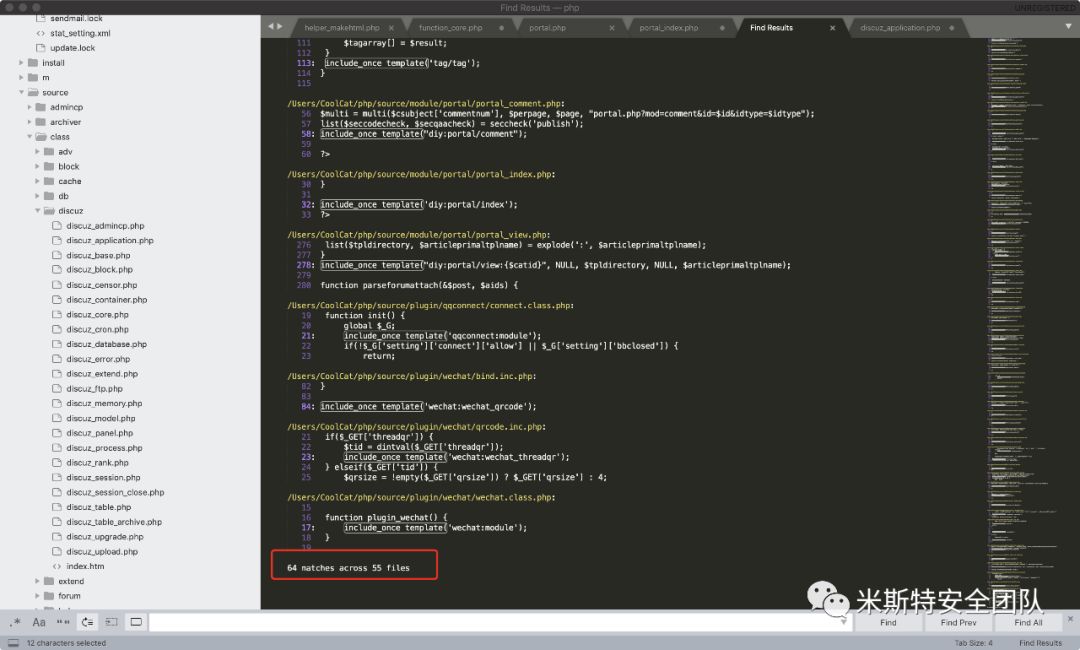Collapse the class folder

30,136
